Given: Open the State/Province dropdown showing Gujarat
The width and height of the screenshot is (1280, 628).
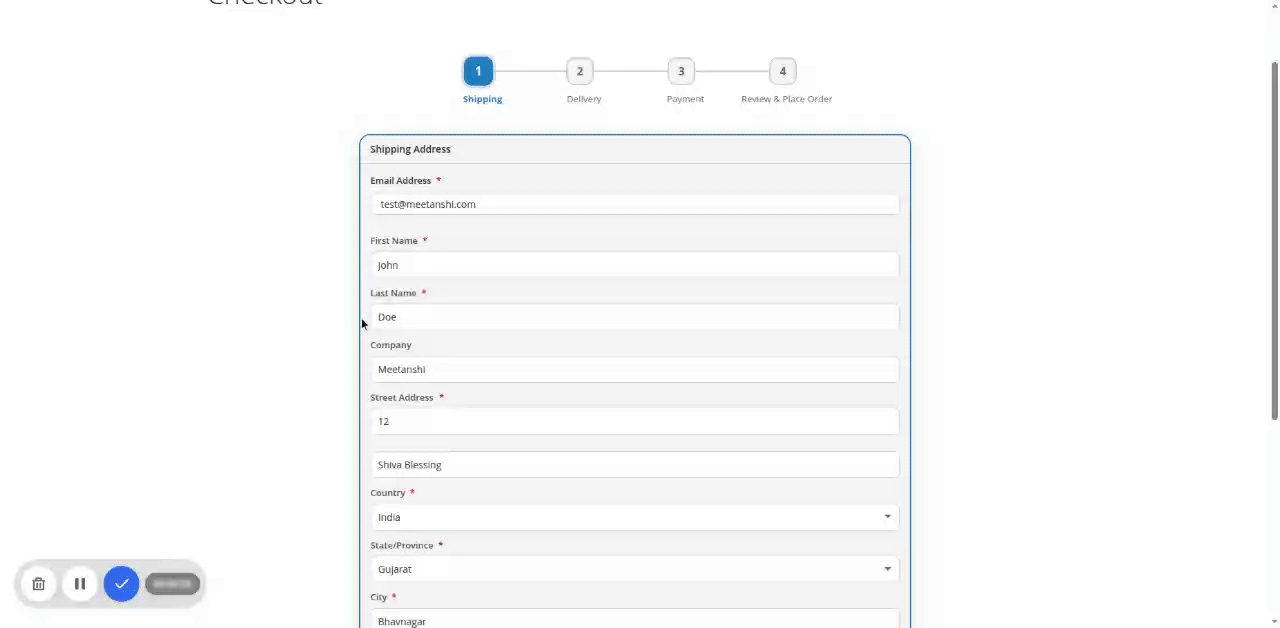Looking at the screenshot, I should click(x=635, y=569).
